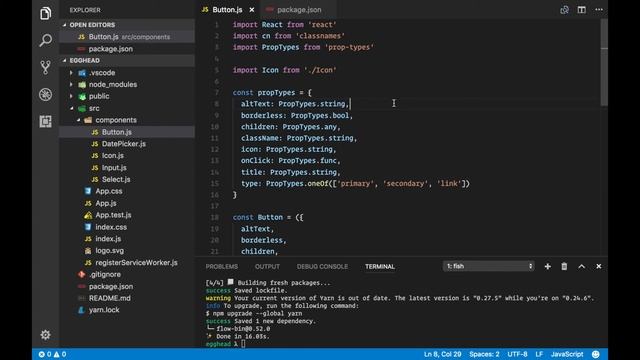The height and width of the screenshot is (360, 640).
Task: Open yarn.lock in the file tree
Action: (x=127, y=310)
